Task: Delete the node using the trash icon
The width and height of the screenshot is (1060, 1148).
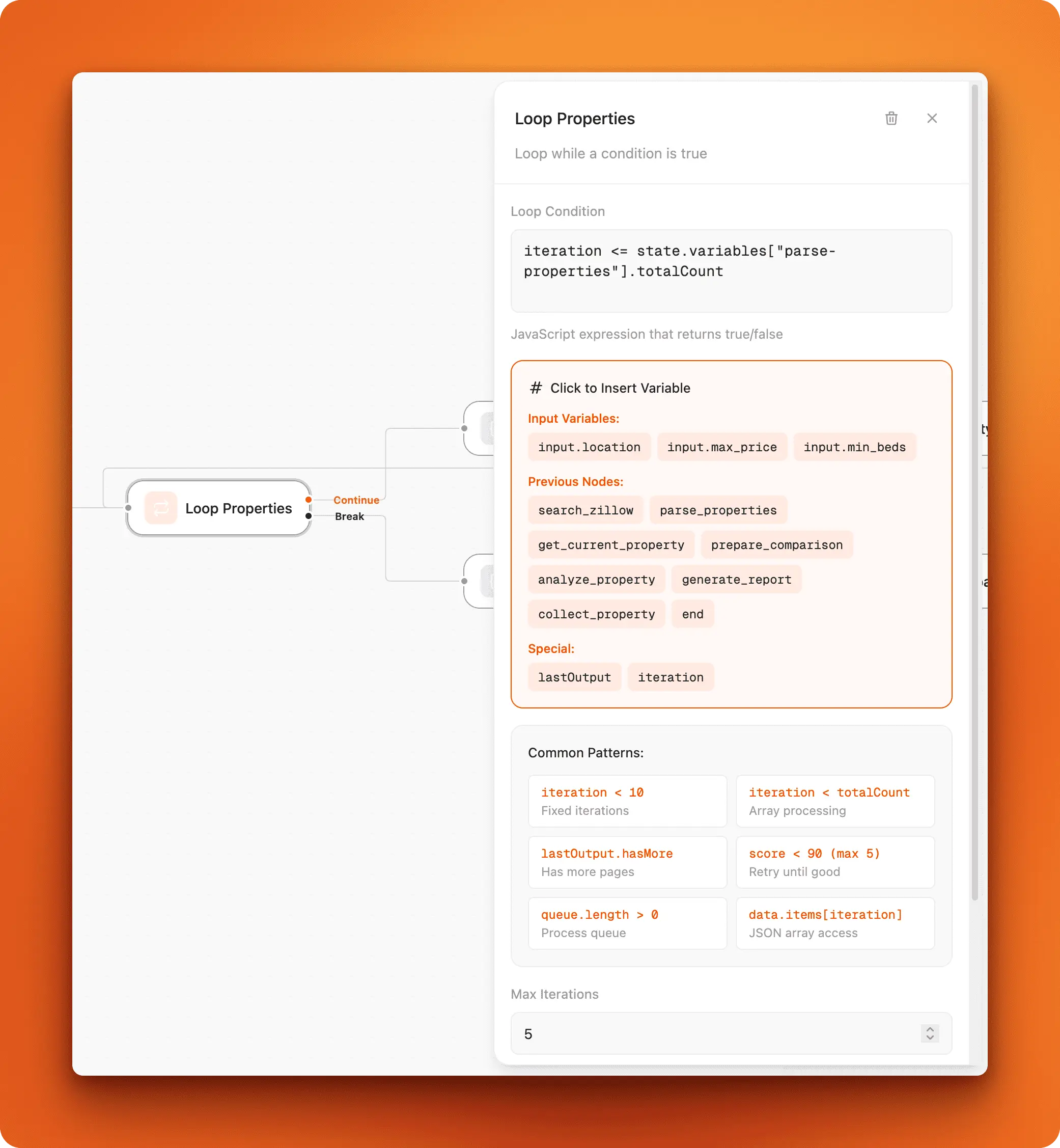Action: click(891, 118)
